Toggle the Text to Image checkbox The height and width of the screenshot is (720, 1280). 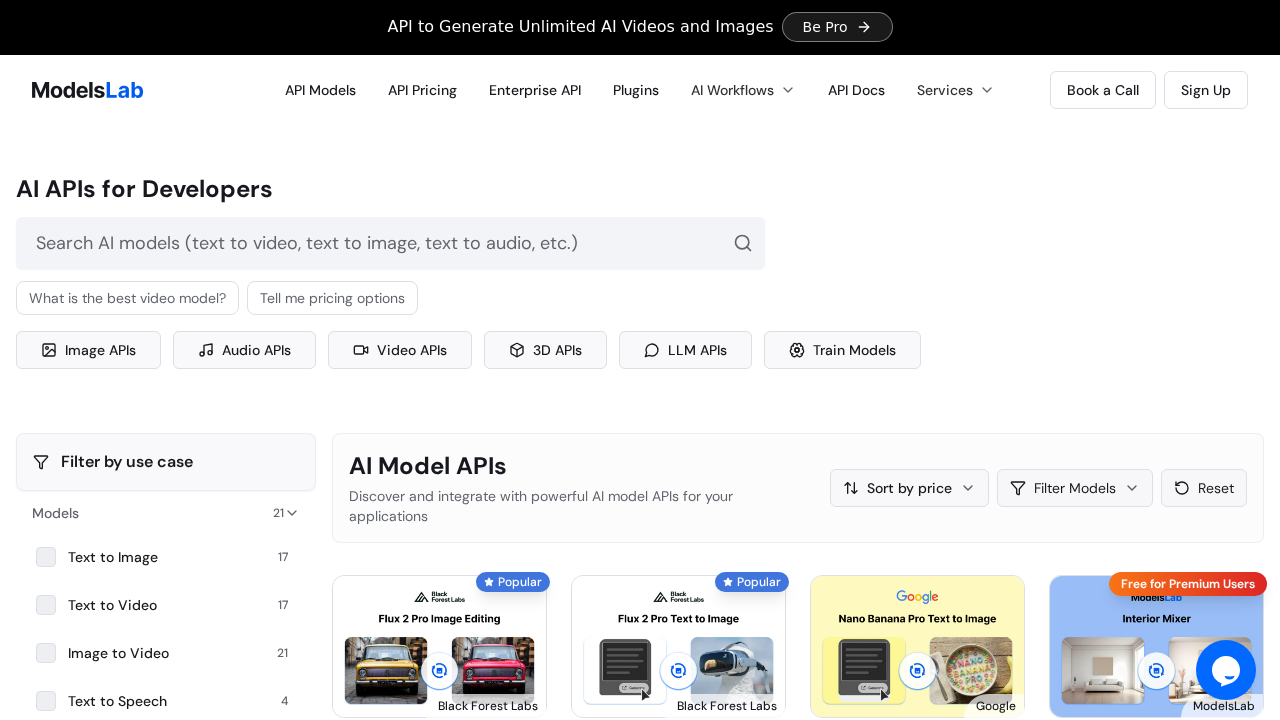click(x=46, y=557)
